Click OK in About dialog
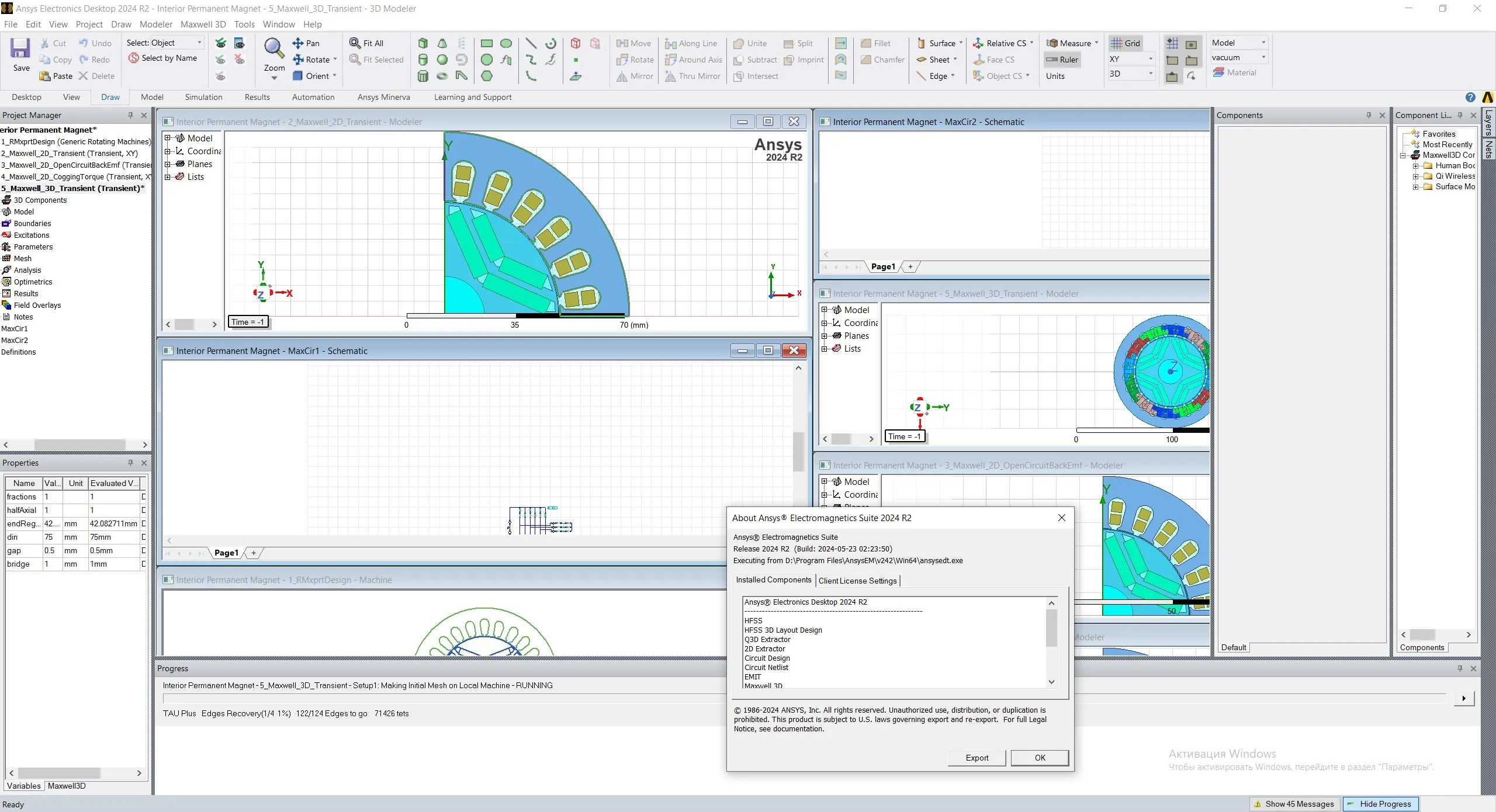Screen dimensions: 1496x812 point(1040,758)
